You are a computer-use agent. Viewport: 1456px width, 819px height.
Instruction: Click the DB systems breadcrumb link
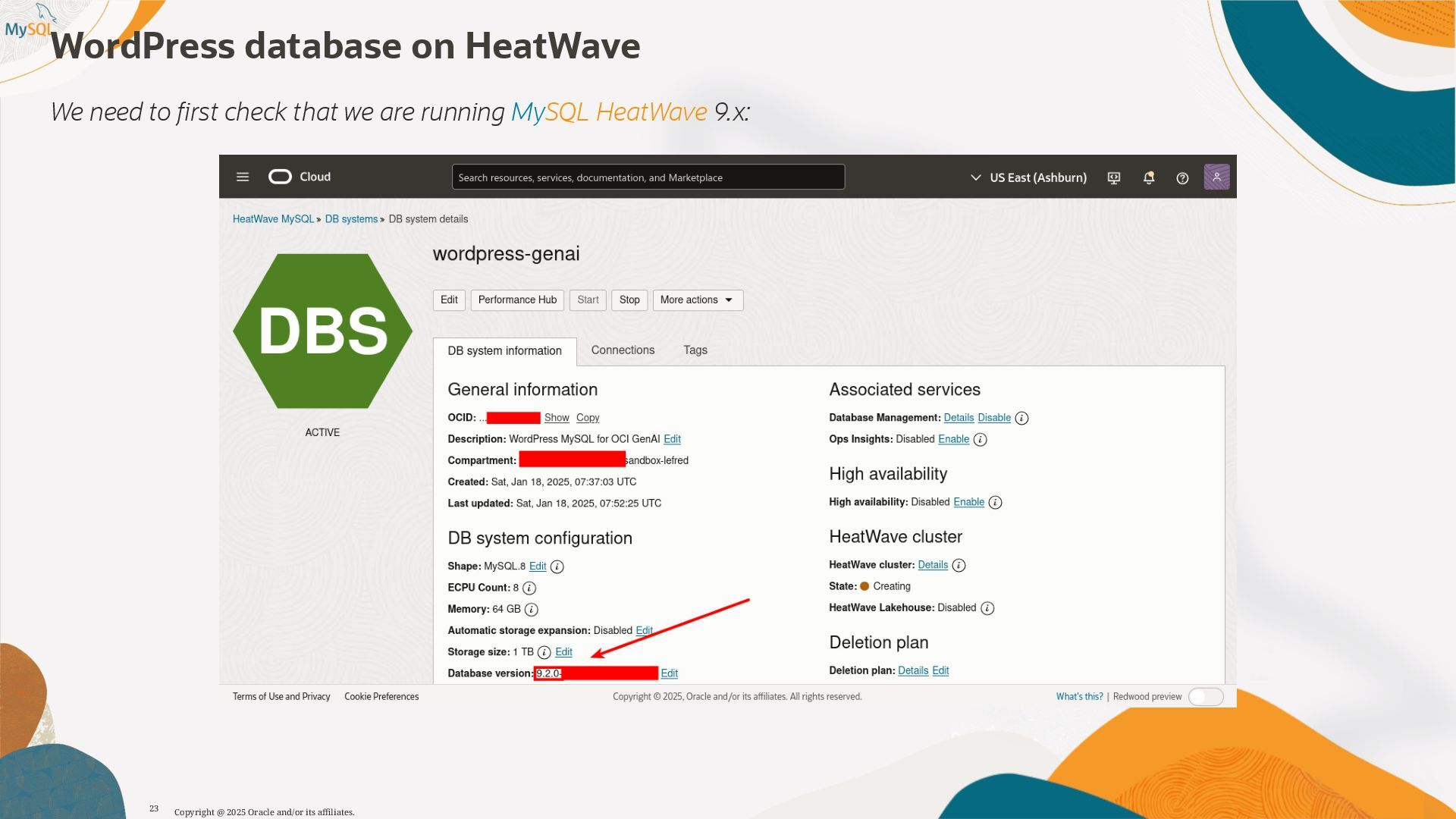pyautogui.click(x=351, y=219)
